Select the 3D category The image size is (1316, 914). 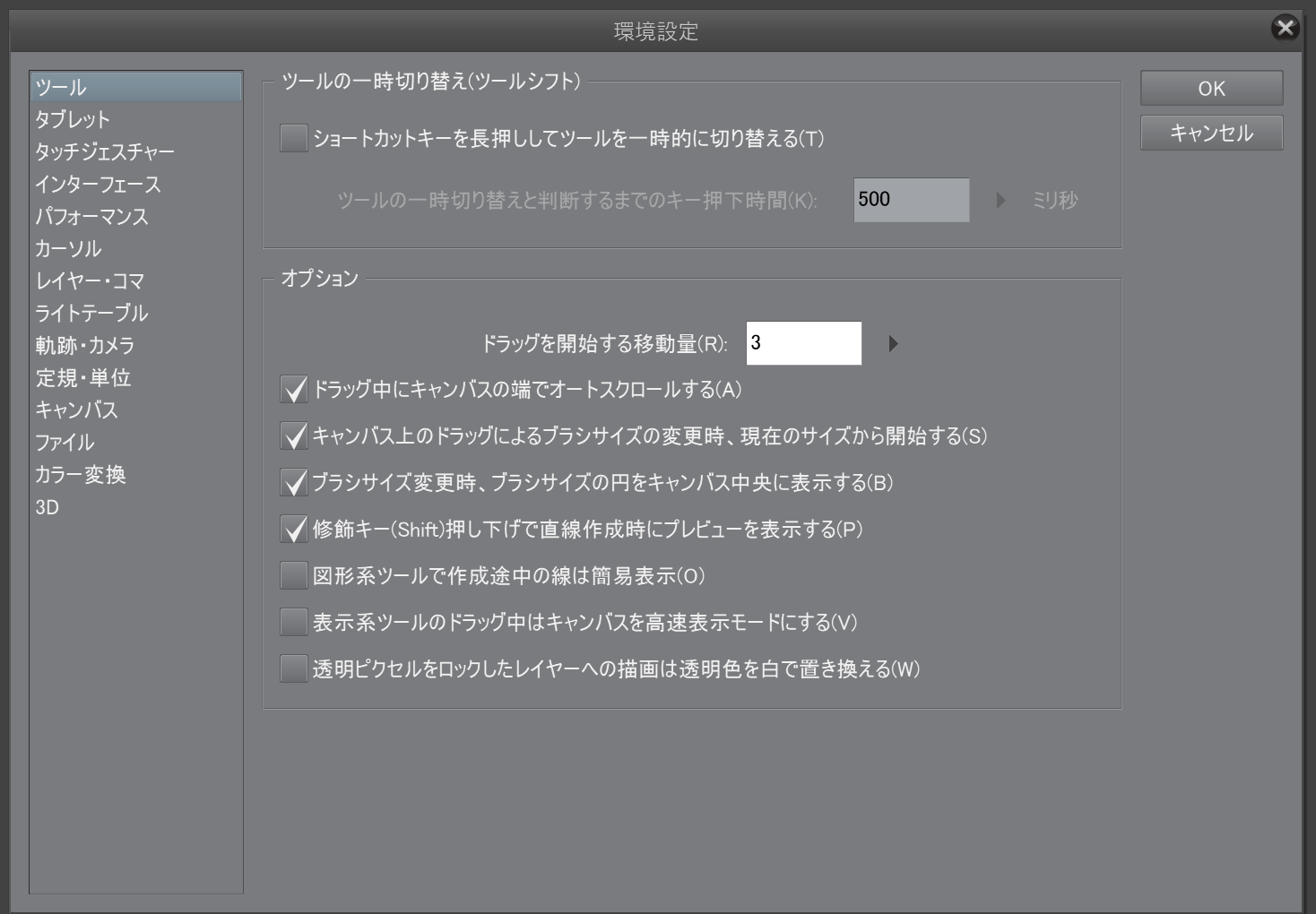tap(48, 507)
